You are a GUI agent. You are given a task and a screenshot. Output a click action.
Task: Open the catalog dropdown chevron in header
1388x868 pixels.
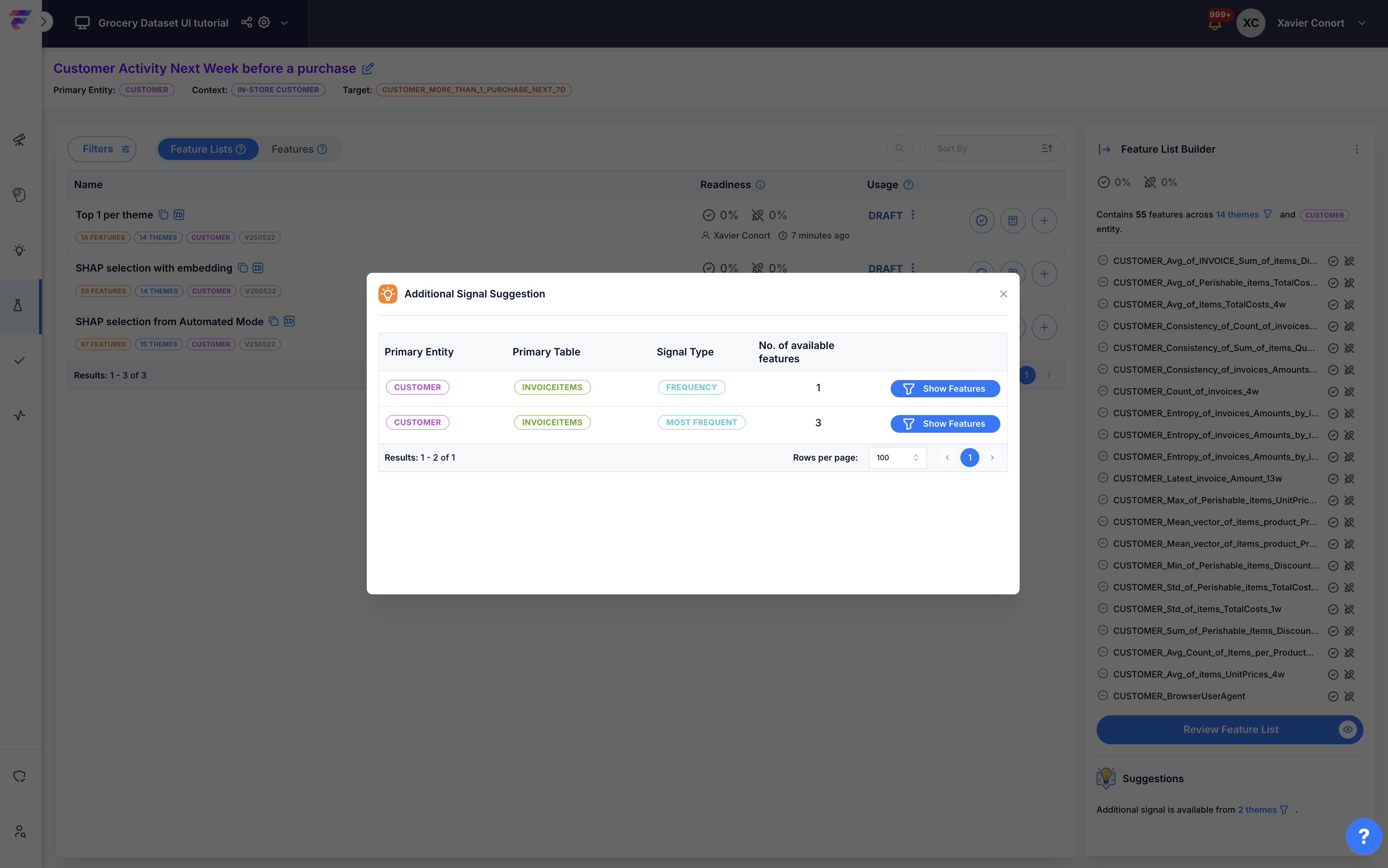284,23
